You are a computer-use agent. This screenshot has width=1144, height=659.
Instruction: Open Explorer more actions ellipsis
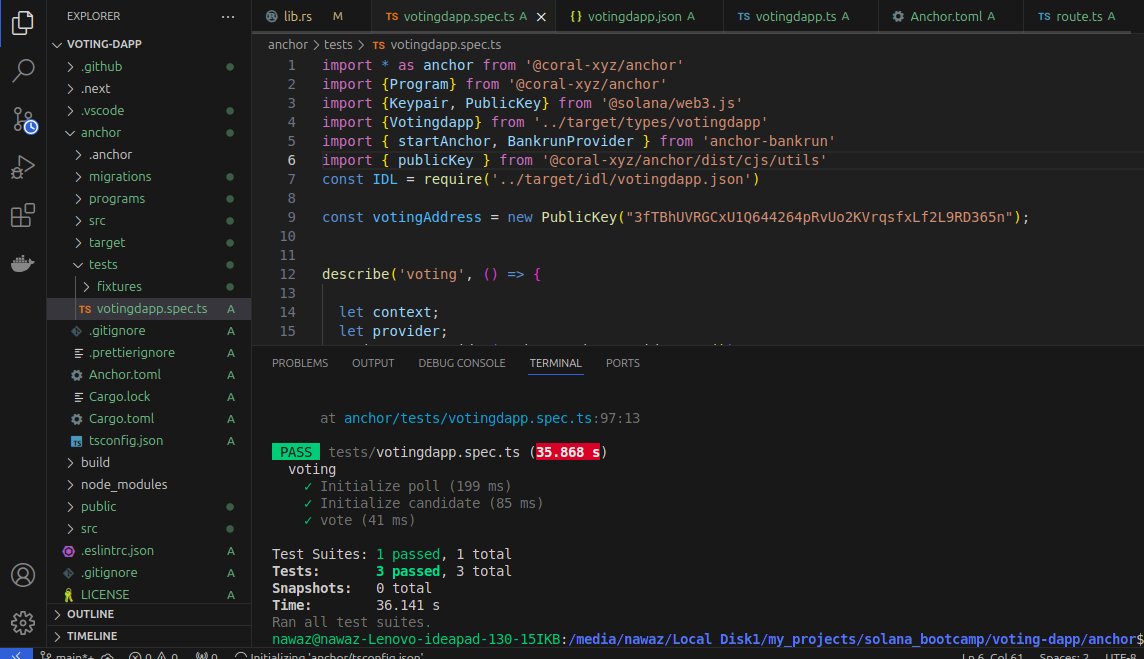click(228, 16)
